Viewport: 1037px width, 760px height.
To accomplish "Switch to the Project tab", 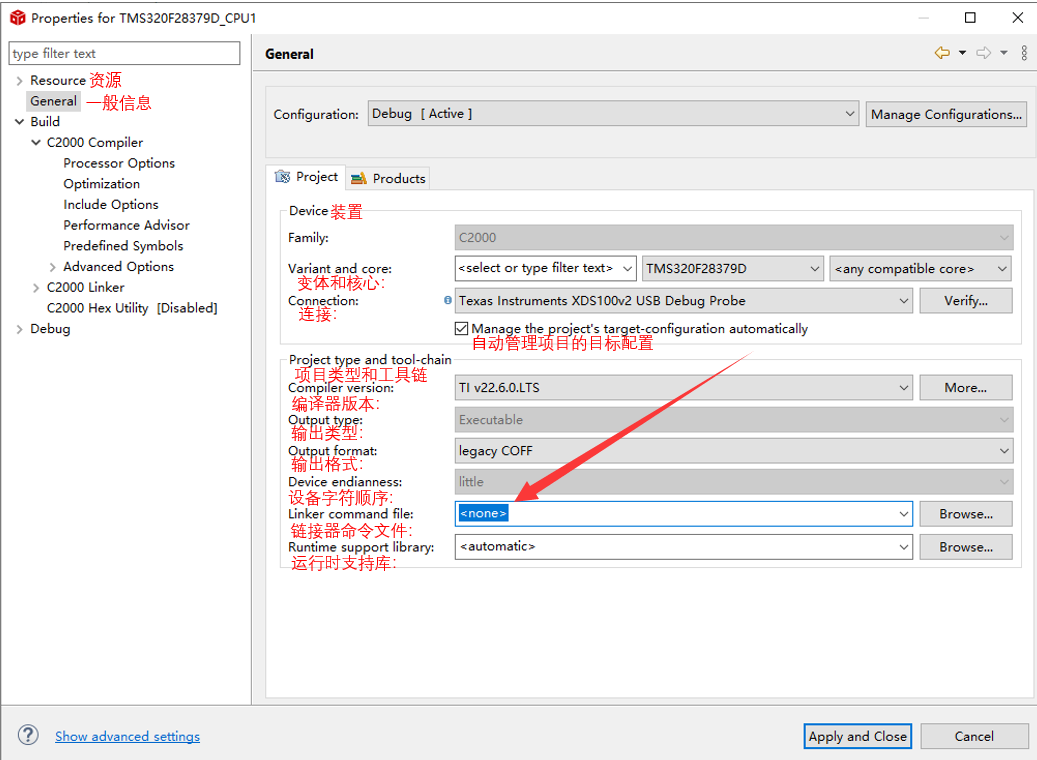I will pos(307,177).
